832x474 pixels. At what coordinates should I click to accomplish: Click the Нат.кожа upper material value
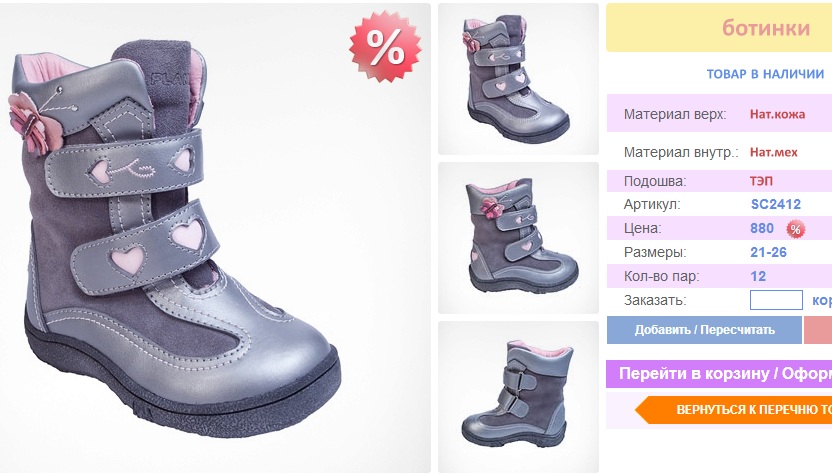(777, 114)
